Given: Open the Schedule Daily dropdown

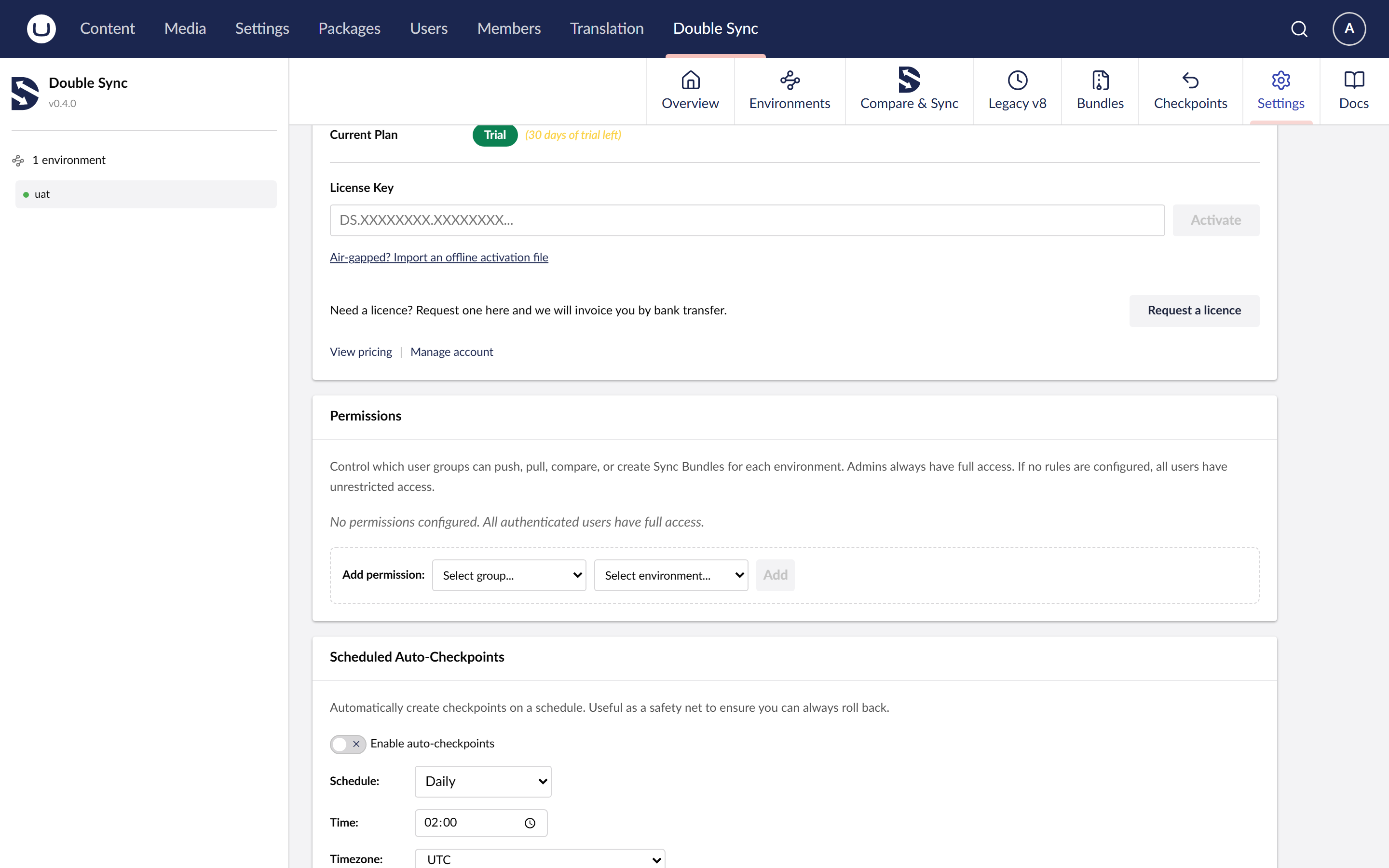Looking at the screenshot, I should point(483,781).
